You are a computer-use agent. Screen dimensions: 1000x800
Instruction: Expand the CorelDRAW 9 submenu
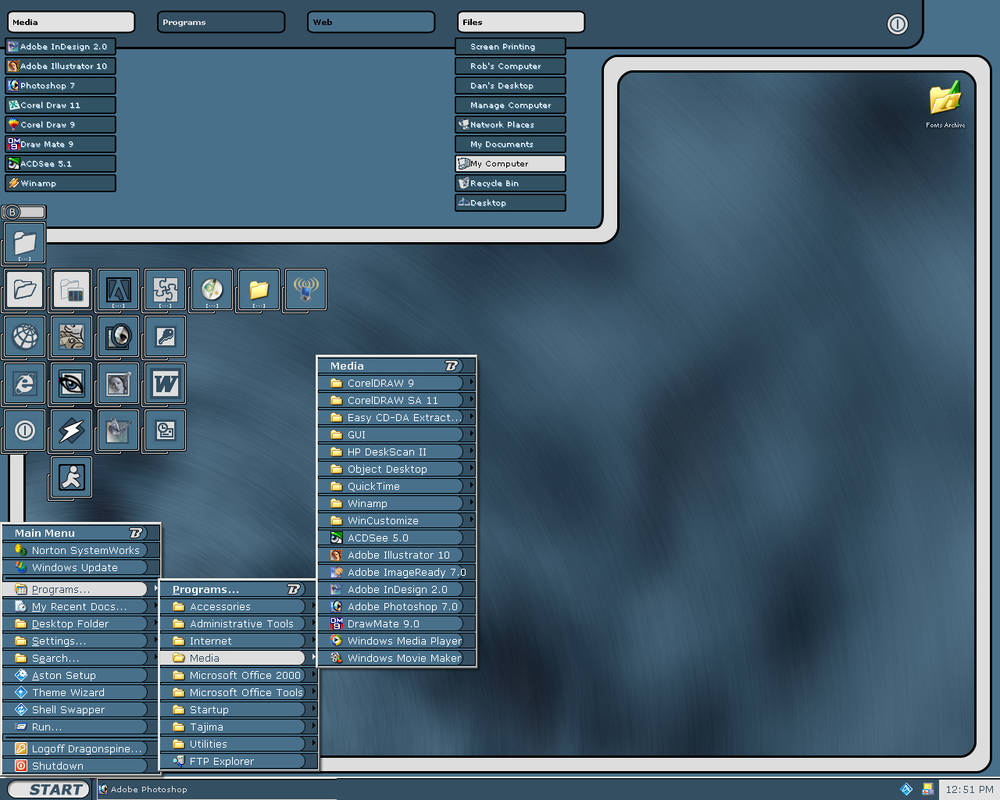pos(396,383)
